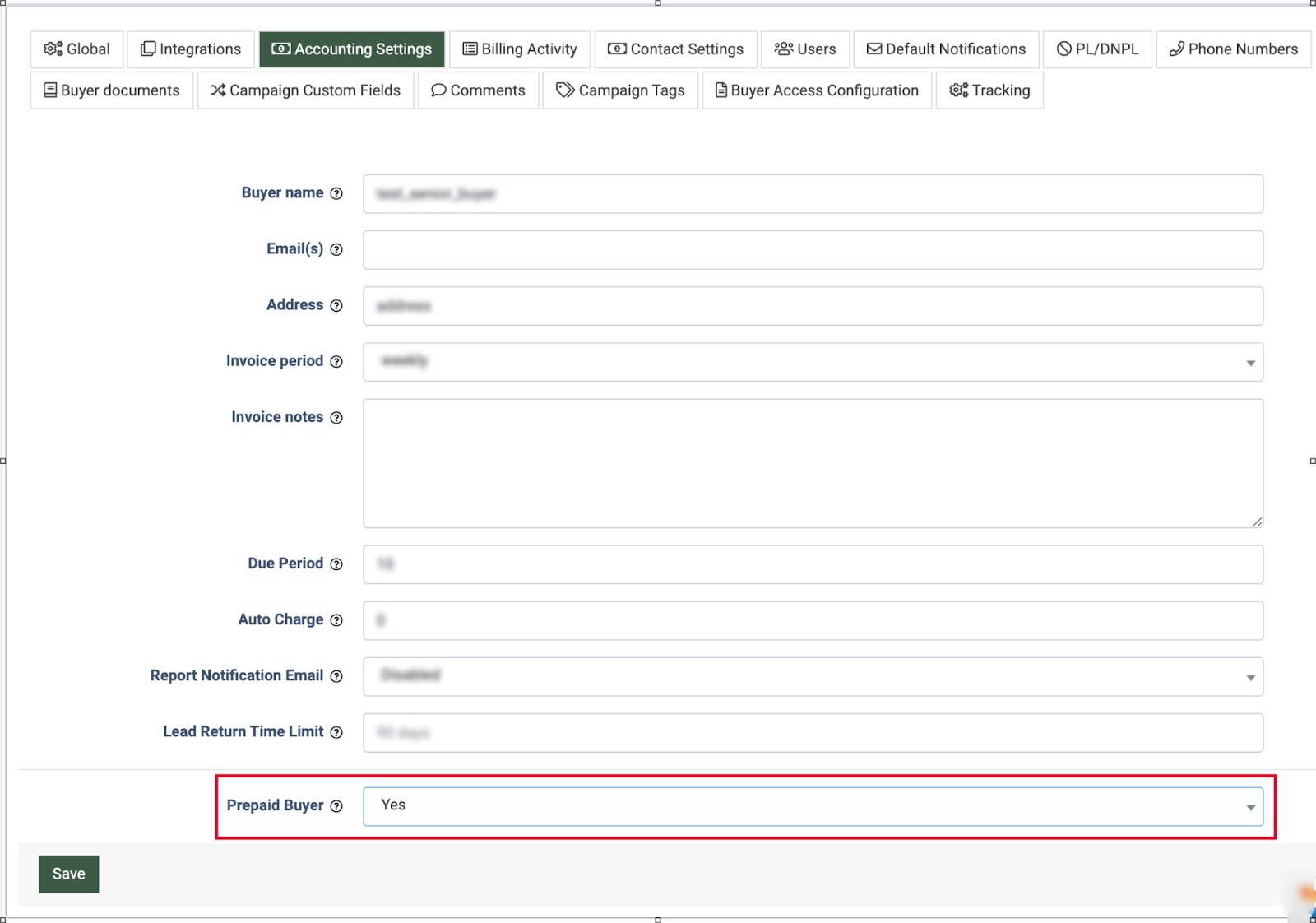The height and width of the screenshot is (923, 1316).
Task: Click help icon next to Invoice period
Action: coord(336,361)
